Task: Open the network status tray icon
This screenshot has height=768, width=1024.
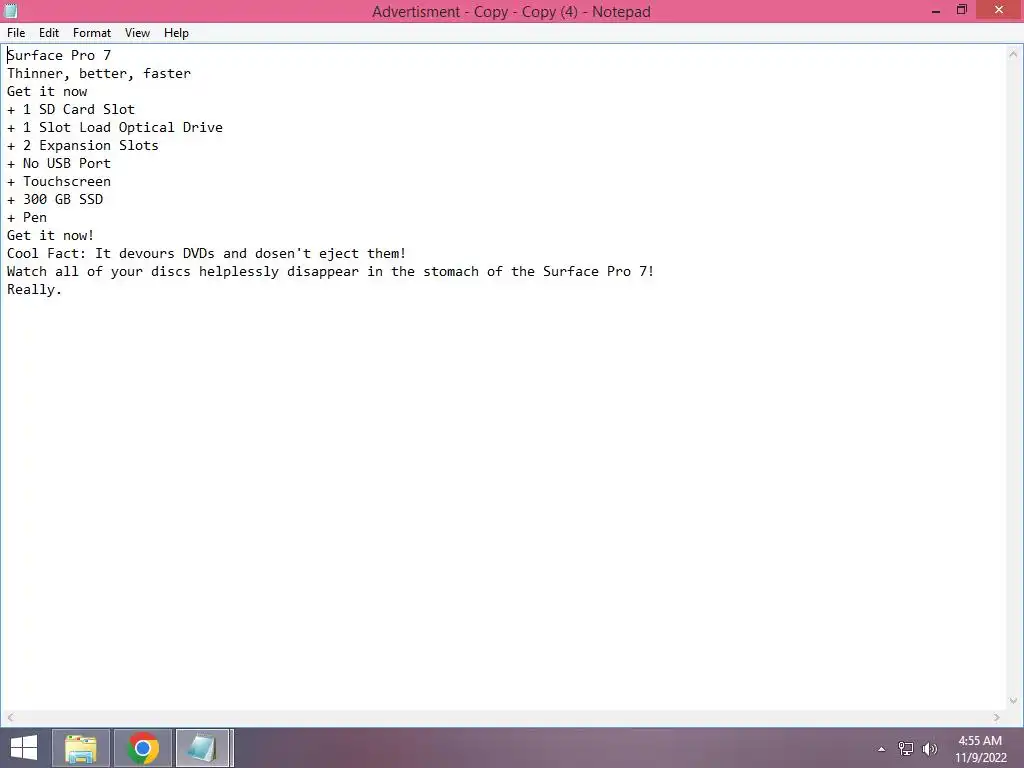Action: click(x=906, y=749)
